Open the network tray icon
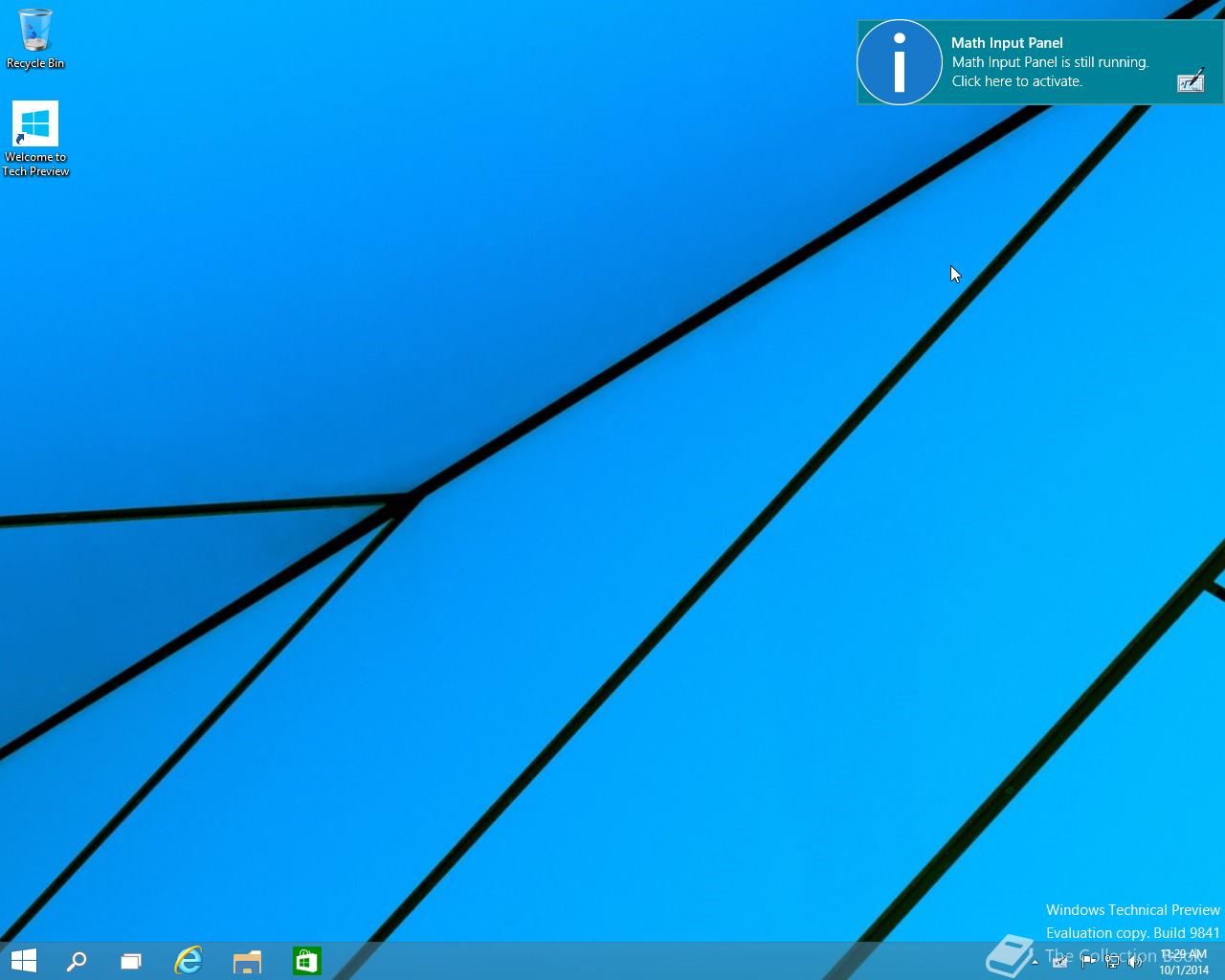1225x980 pixels. point(1112,962)
